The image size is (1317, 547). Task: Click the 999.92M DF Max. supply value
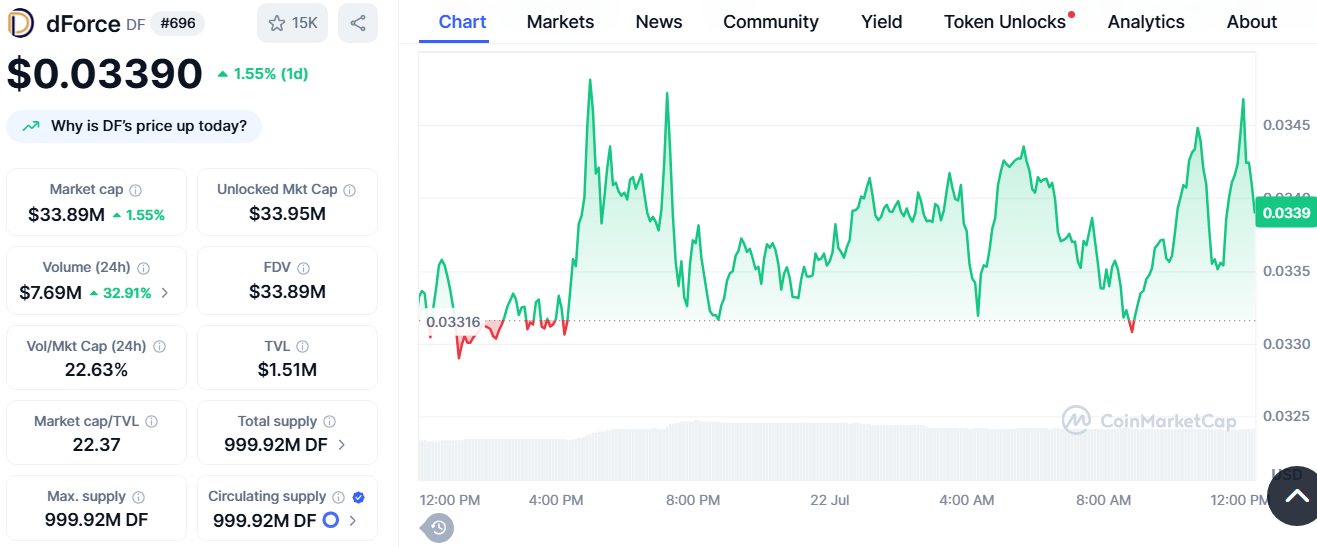96,520
